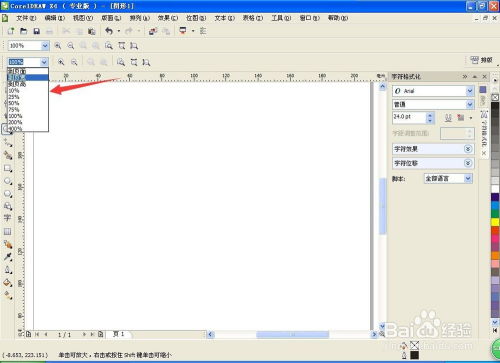Screen dimensions: 500x363
Task: Select the Polygon tool in the toolbox
Action: coord(8,194)
